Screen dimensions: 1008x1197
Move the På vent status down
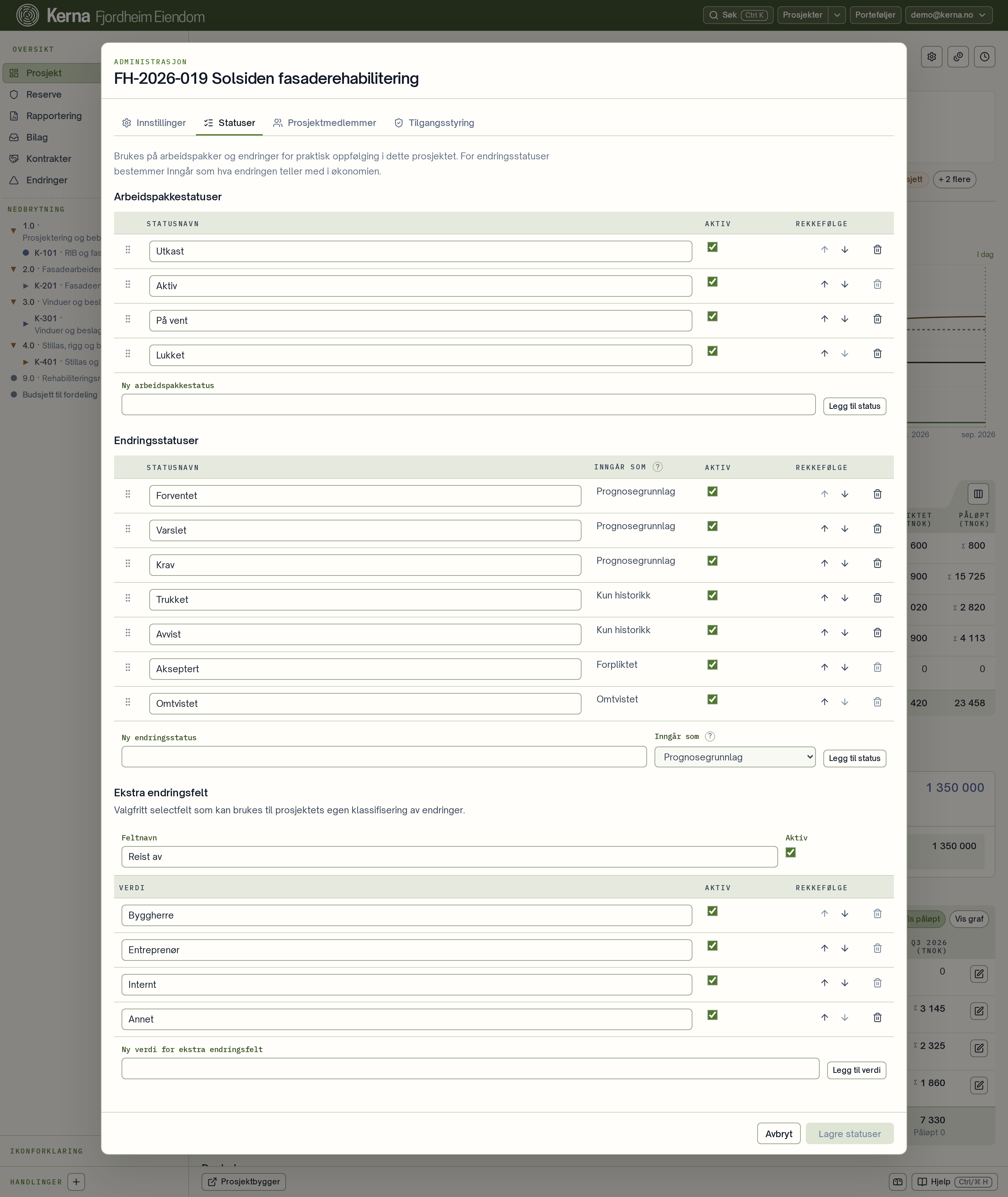click(845, 319)
